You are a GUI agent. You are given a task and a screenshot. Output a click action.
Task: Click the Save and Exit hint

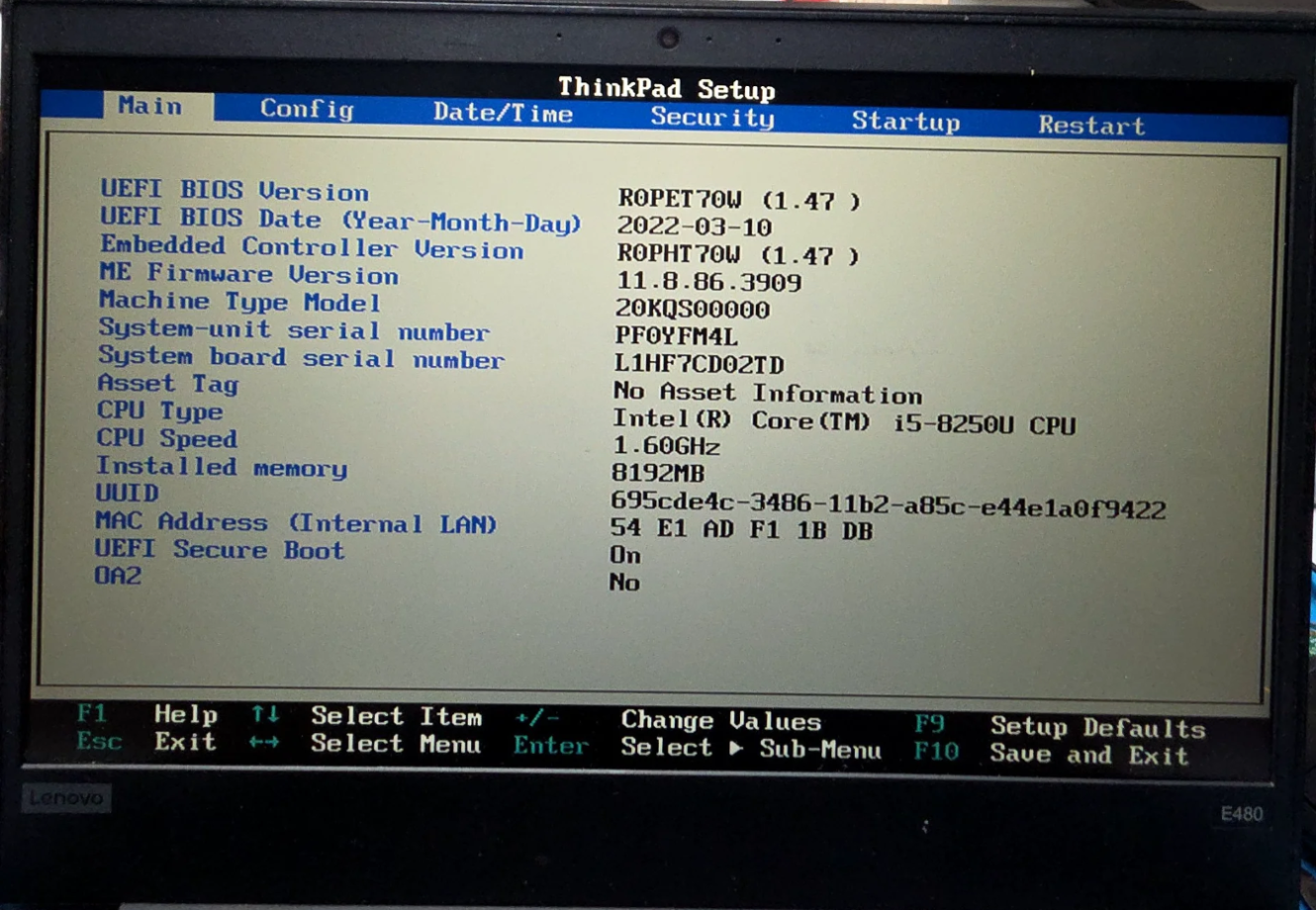[x=1089, y=755]
